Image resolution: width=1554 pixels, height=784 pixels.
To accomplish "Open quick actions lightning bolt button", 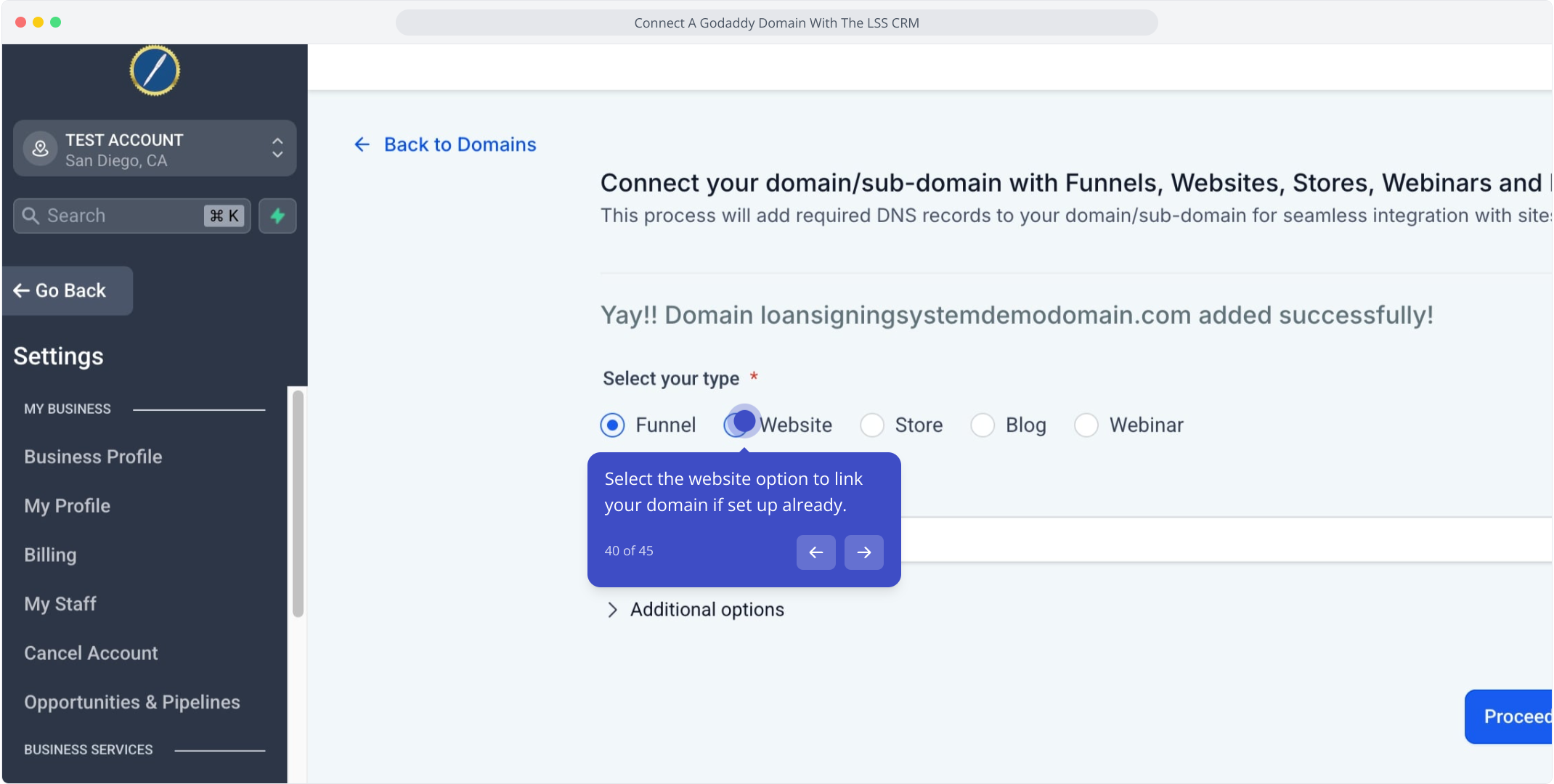I will tap(277, 216).
